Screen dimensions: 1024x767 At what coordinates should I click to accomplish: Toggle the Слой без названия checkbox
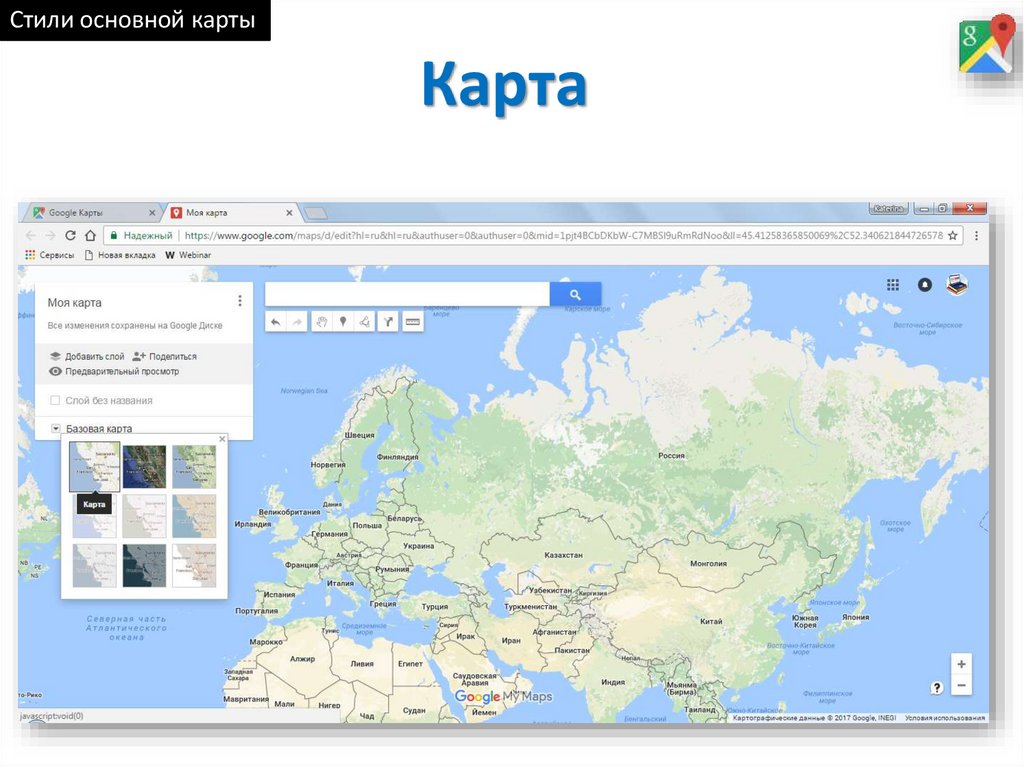(x=56, y=400)
